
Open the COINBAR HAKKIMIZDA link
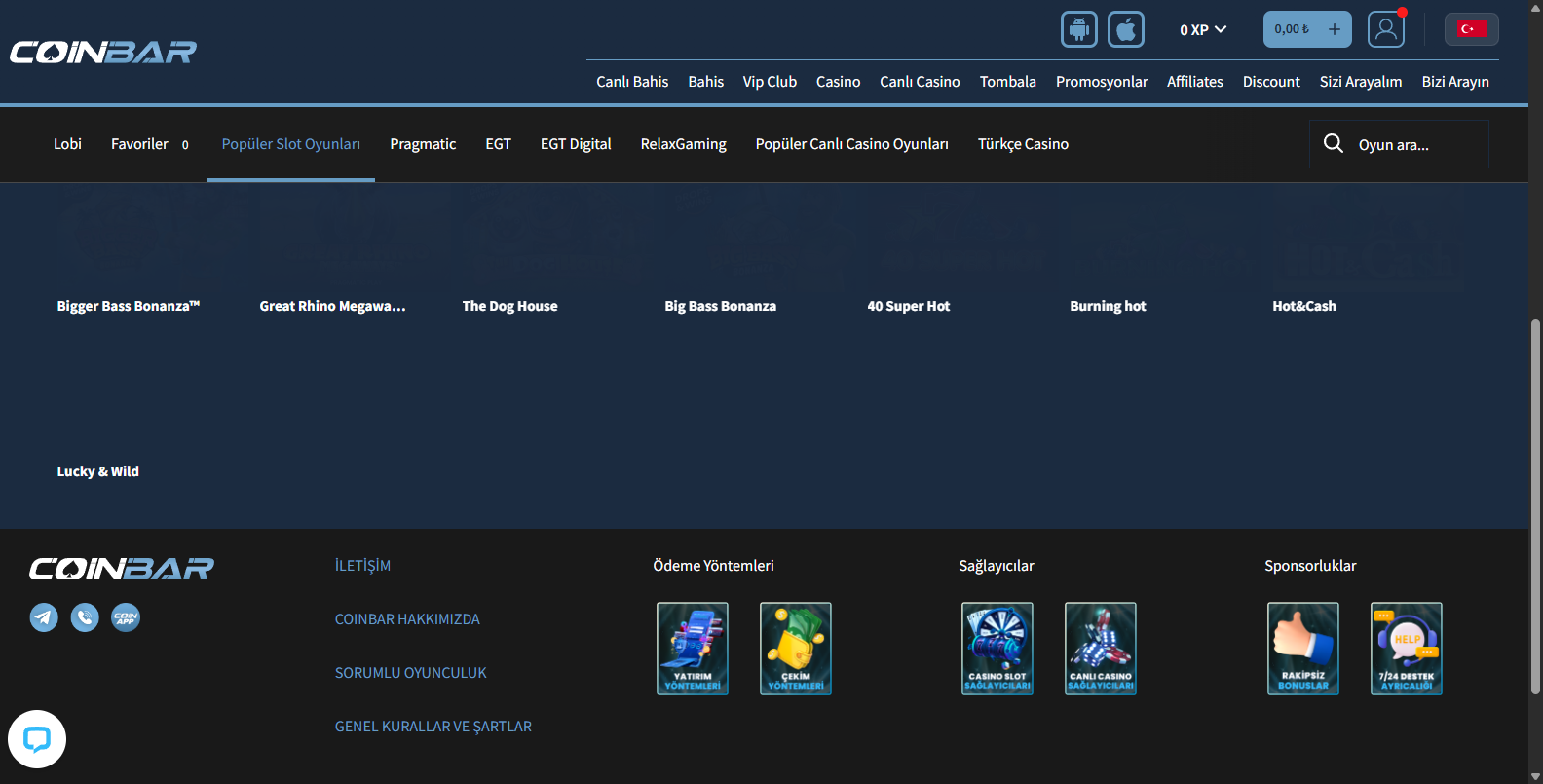(407, 619)
